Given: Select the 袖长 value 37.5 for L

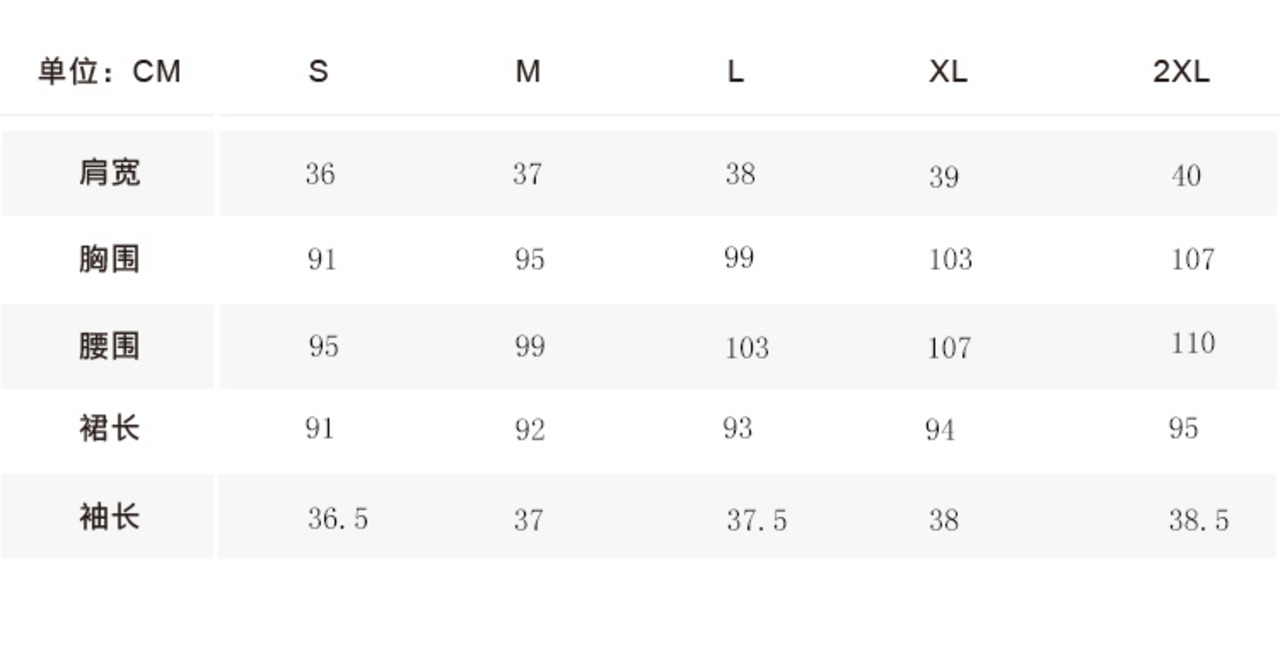Looking at the screenshot, I should click(756, 520).
